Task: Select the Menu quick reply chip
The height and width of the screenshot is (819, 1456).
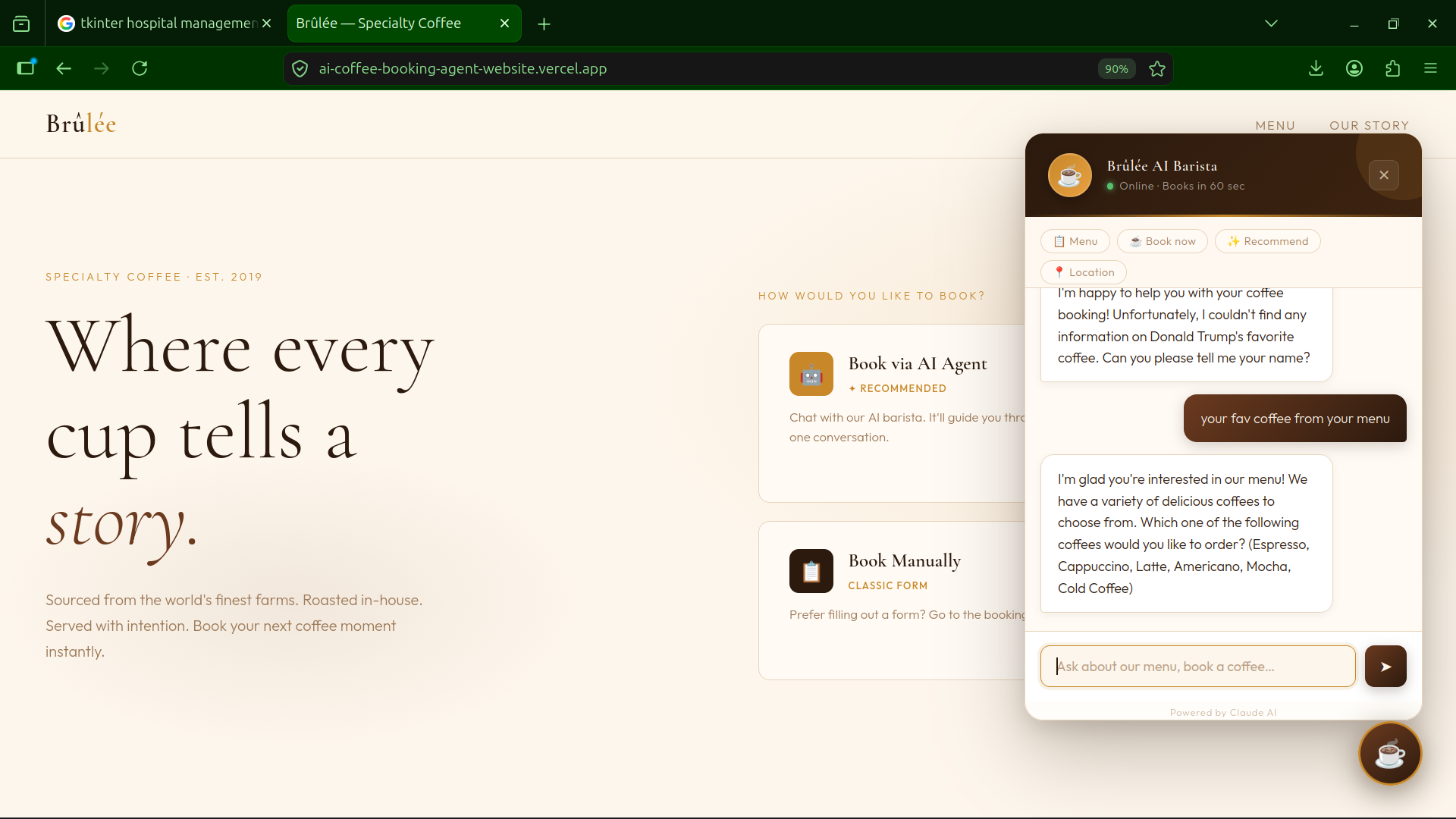Action: [1075, 241]
